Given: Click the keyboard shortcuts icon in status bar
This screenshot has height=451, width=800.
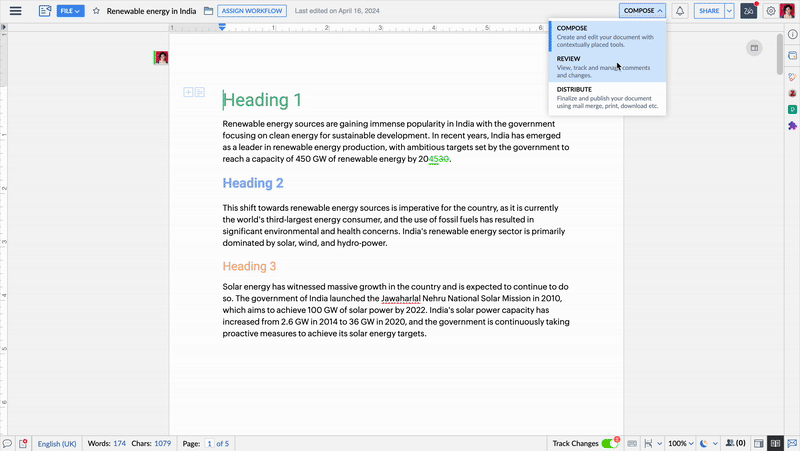Looking at the screenshot, I should (632, 443).
